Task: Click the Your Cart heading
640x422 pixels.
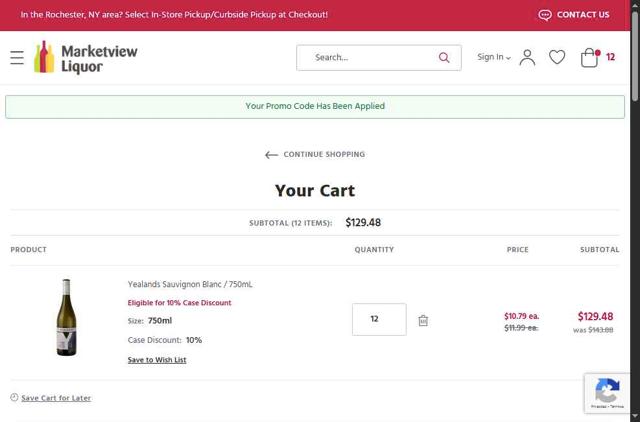Action: point(315,191)
